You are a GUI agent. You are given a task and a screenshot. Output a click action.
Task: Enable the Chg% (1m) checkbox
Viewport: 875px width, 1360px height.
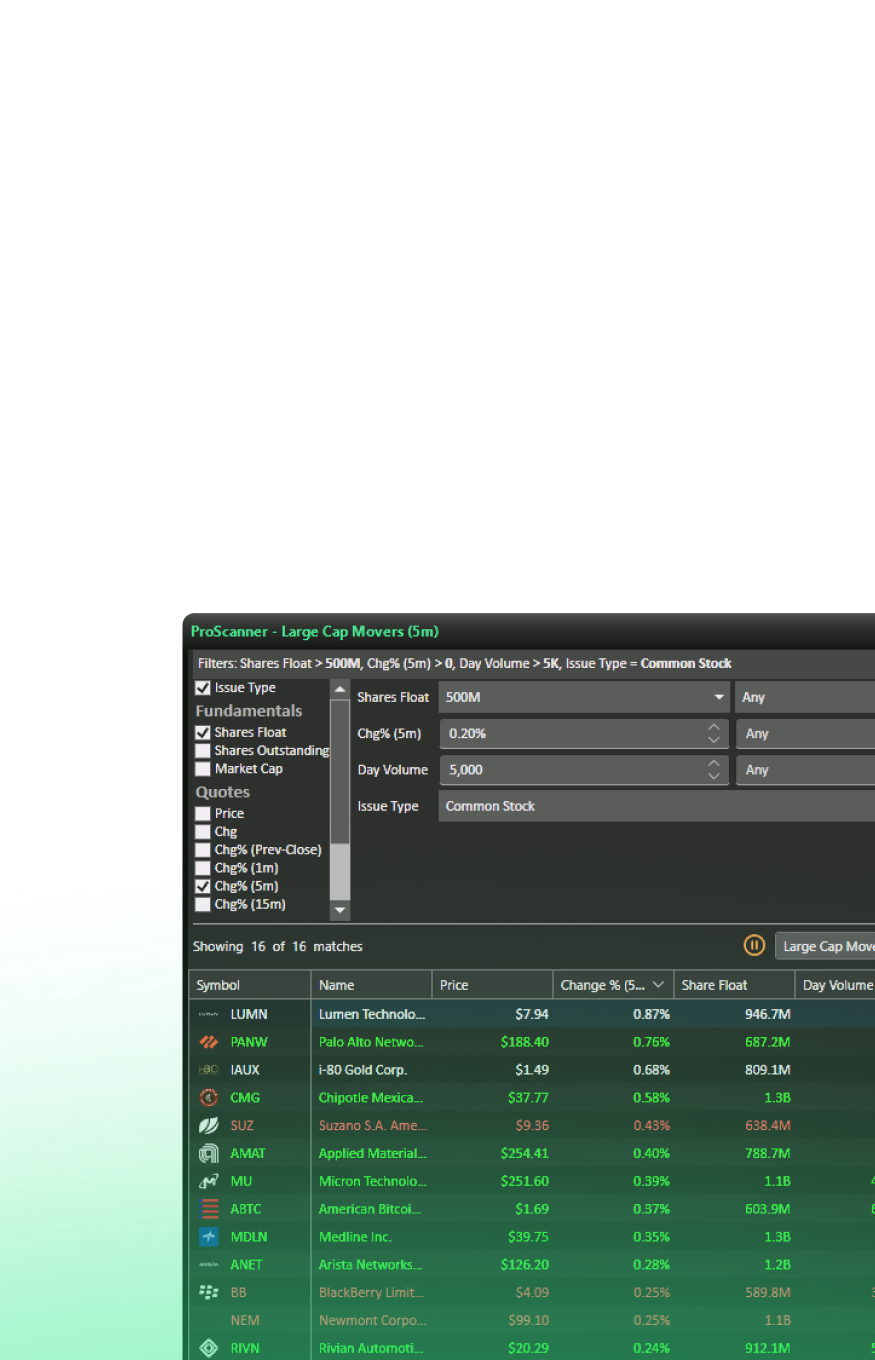tap(203, 868)
